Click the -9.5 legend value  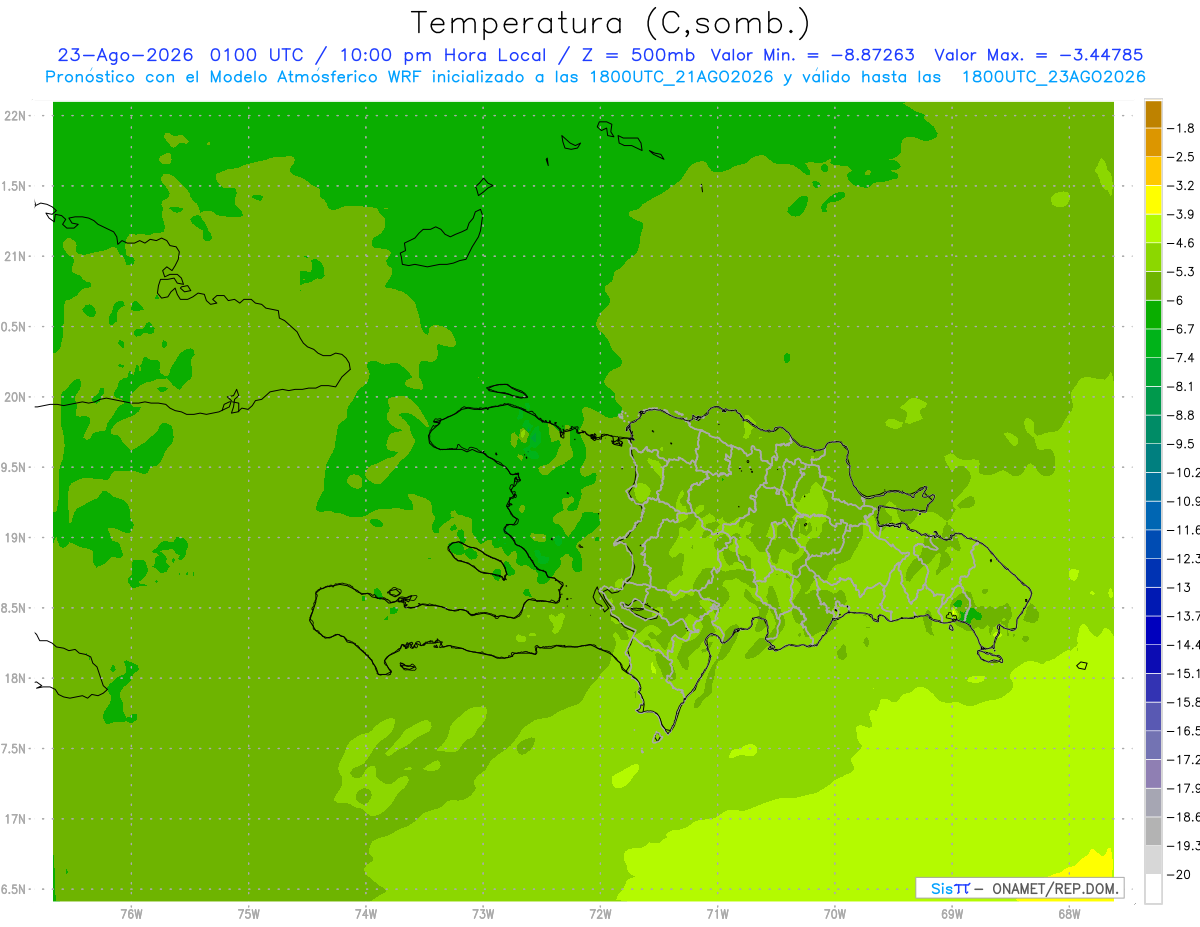click(x=1180, y=443)
